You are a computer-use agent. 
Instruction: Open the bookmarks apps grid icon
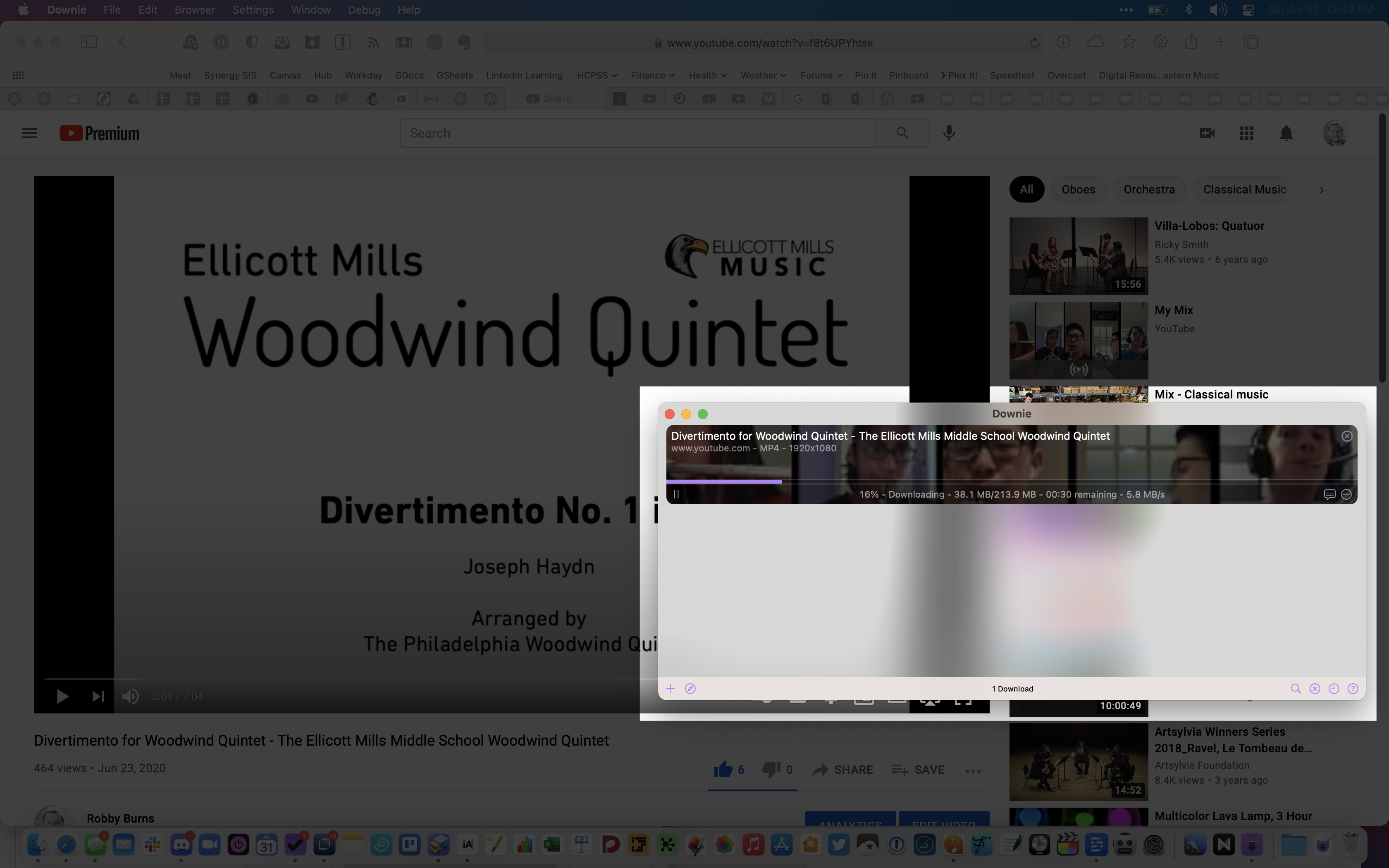pyautogui.click(x=18, y=75)
